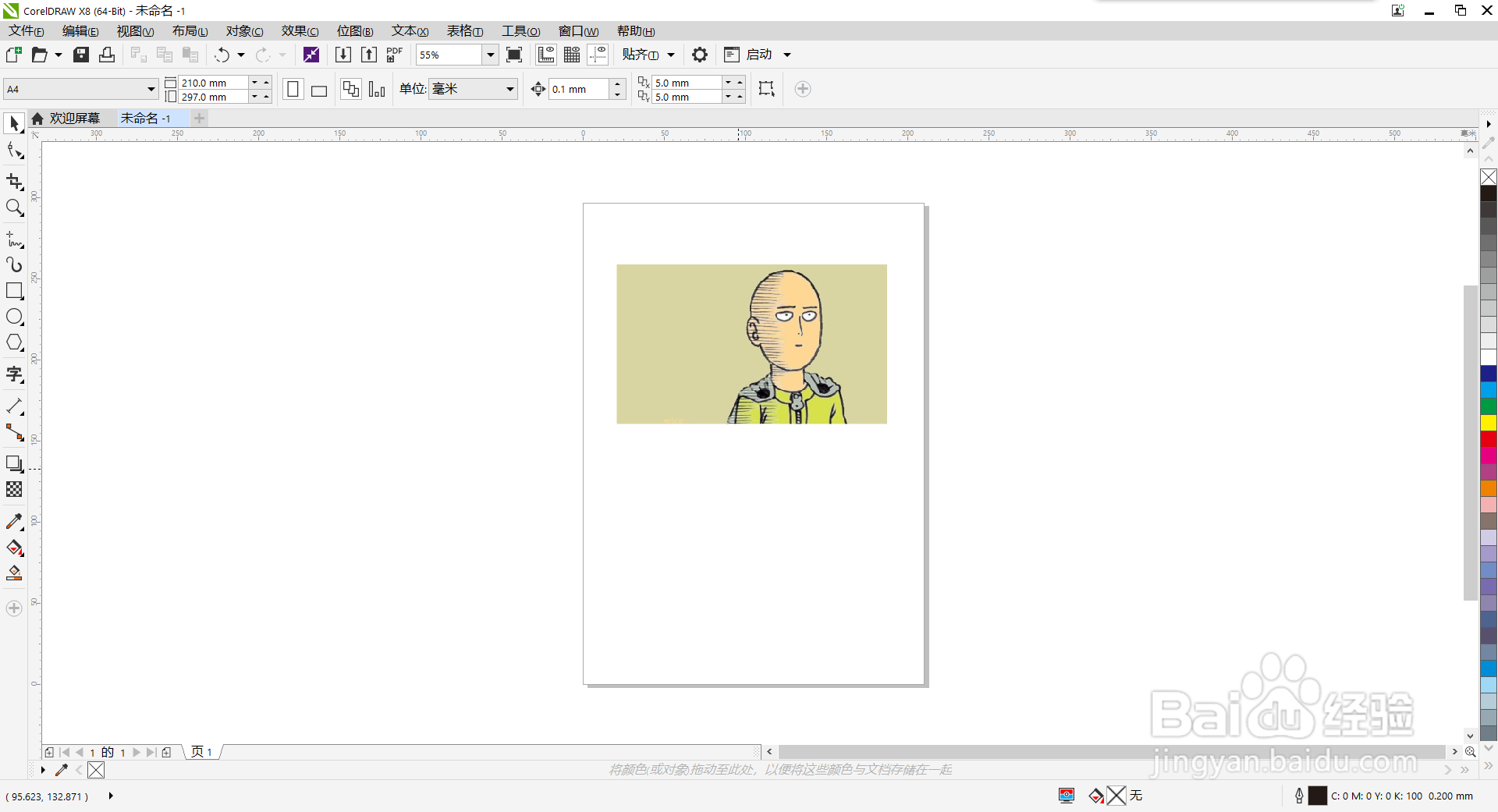Image resolution: width=1498 pixels, height=812 pixels.
Task: Add page after current page
Action: (167, 752)
